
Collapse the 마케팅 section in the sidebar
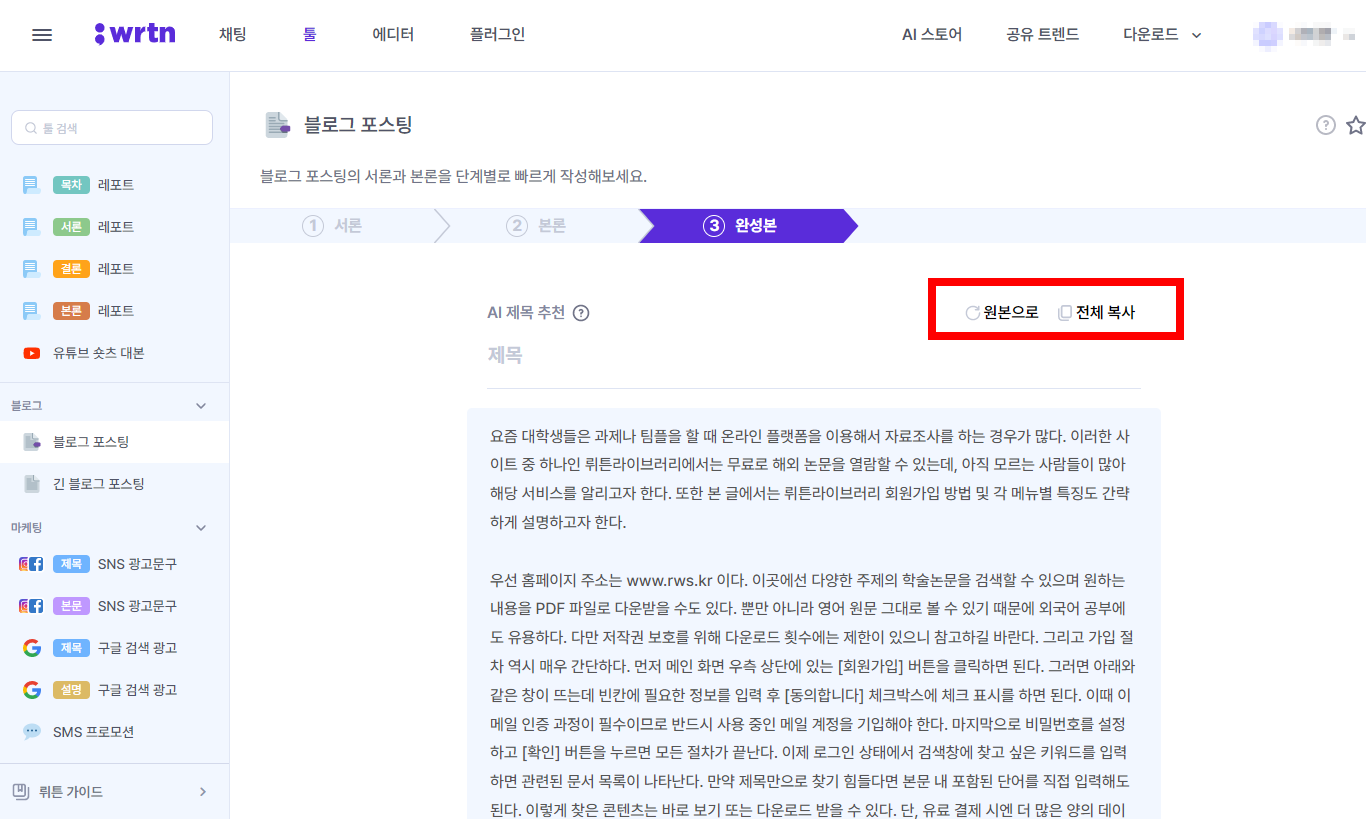pyautogui.click(x=199, y=527)
